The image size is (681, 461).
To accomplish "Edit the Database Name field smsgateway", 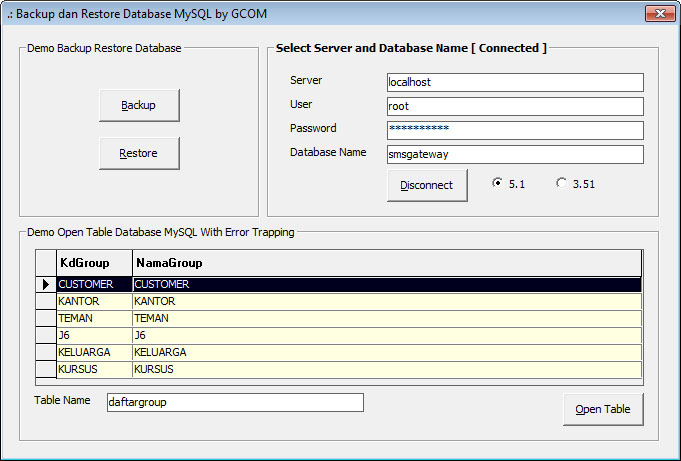I will pyautogui.click(x=514, y=154).
